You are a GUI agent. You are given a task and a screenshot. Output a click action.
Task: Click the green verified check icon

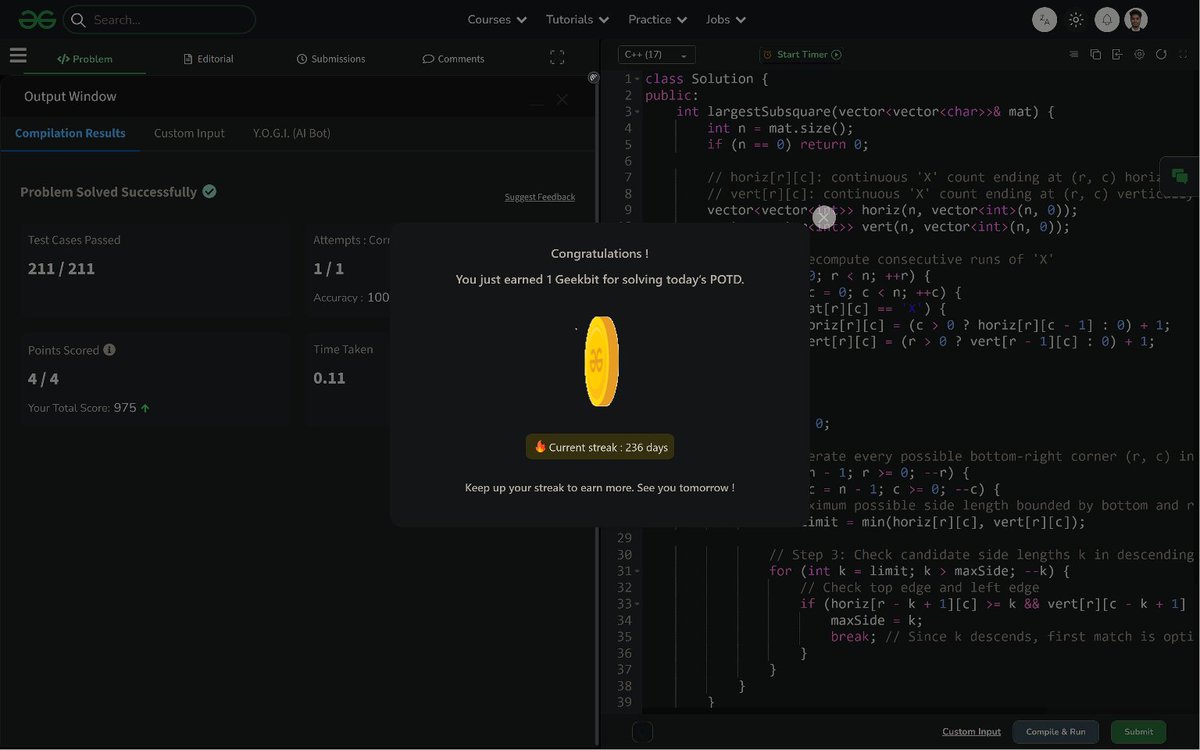click(209, 191)
